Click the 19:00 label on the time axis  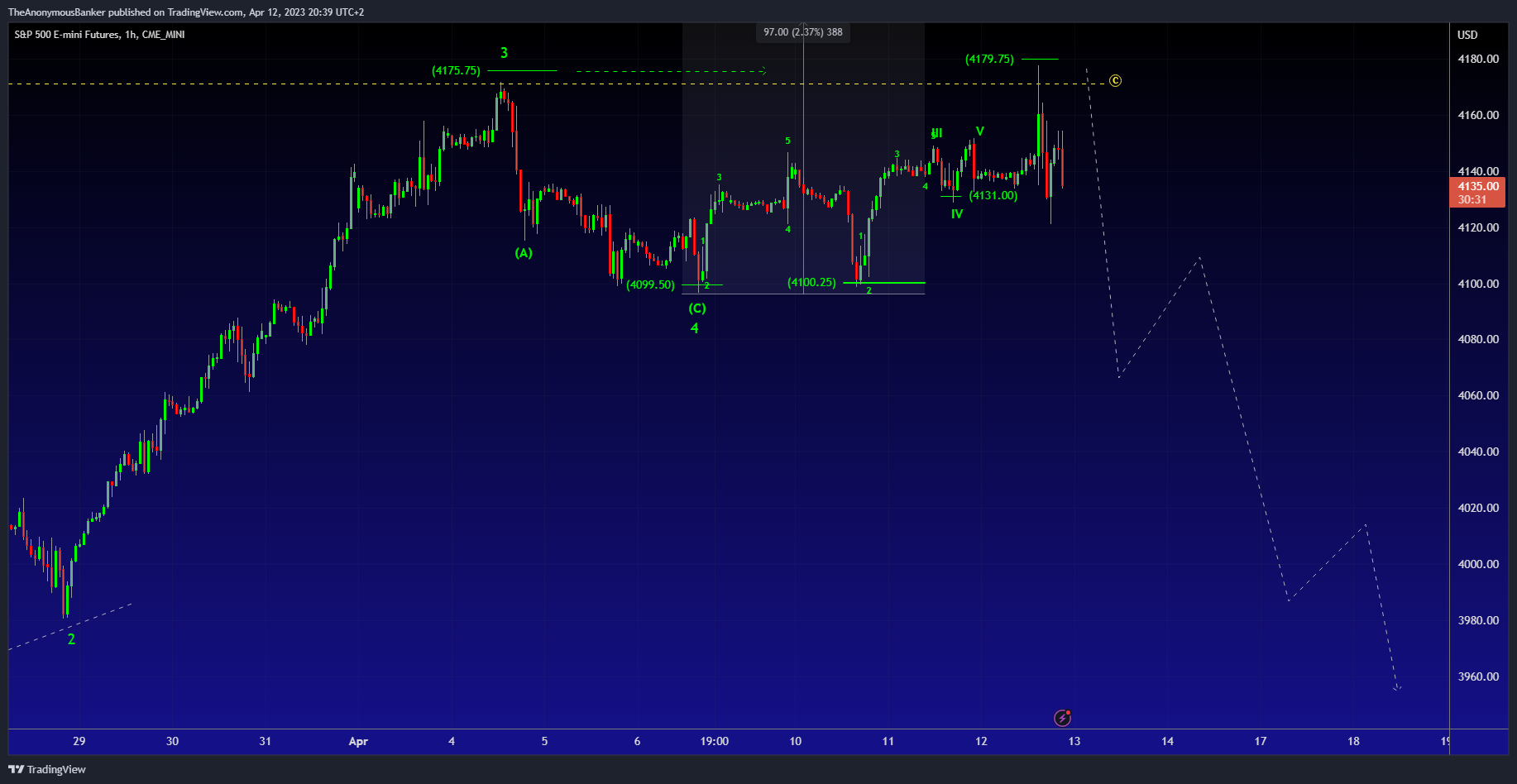(715, 741)
